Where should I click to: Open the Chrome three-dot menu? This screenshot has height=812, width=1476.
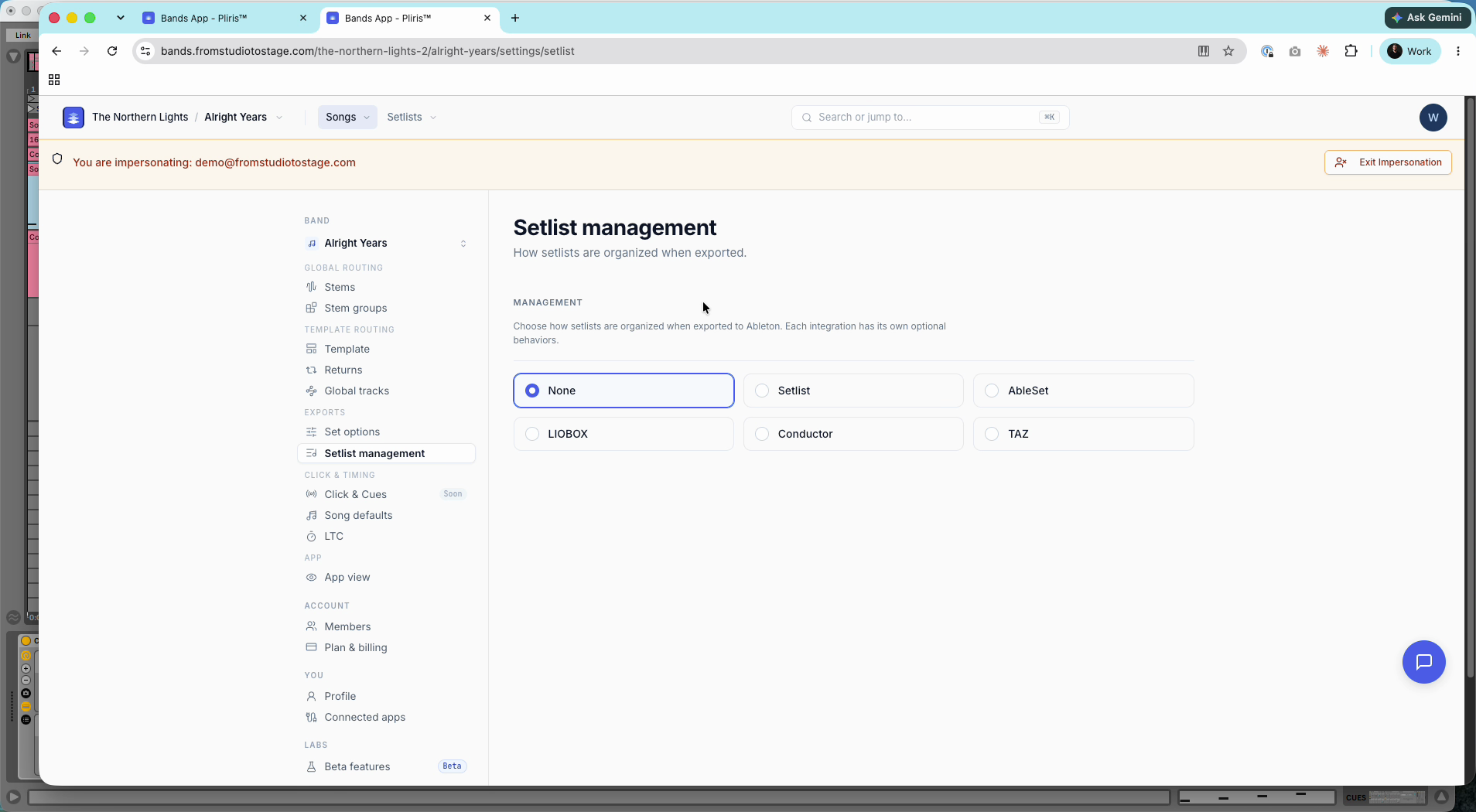click(x=1458, y=51)
